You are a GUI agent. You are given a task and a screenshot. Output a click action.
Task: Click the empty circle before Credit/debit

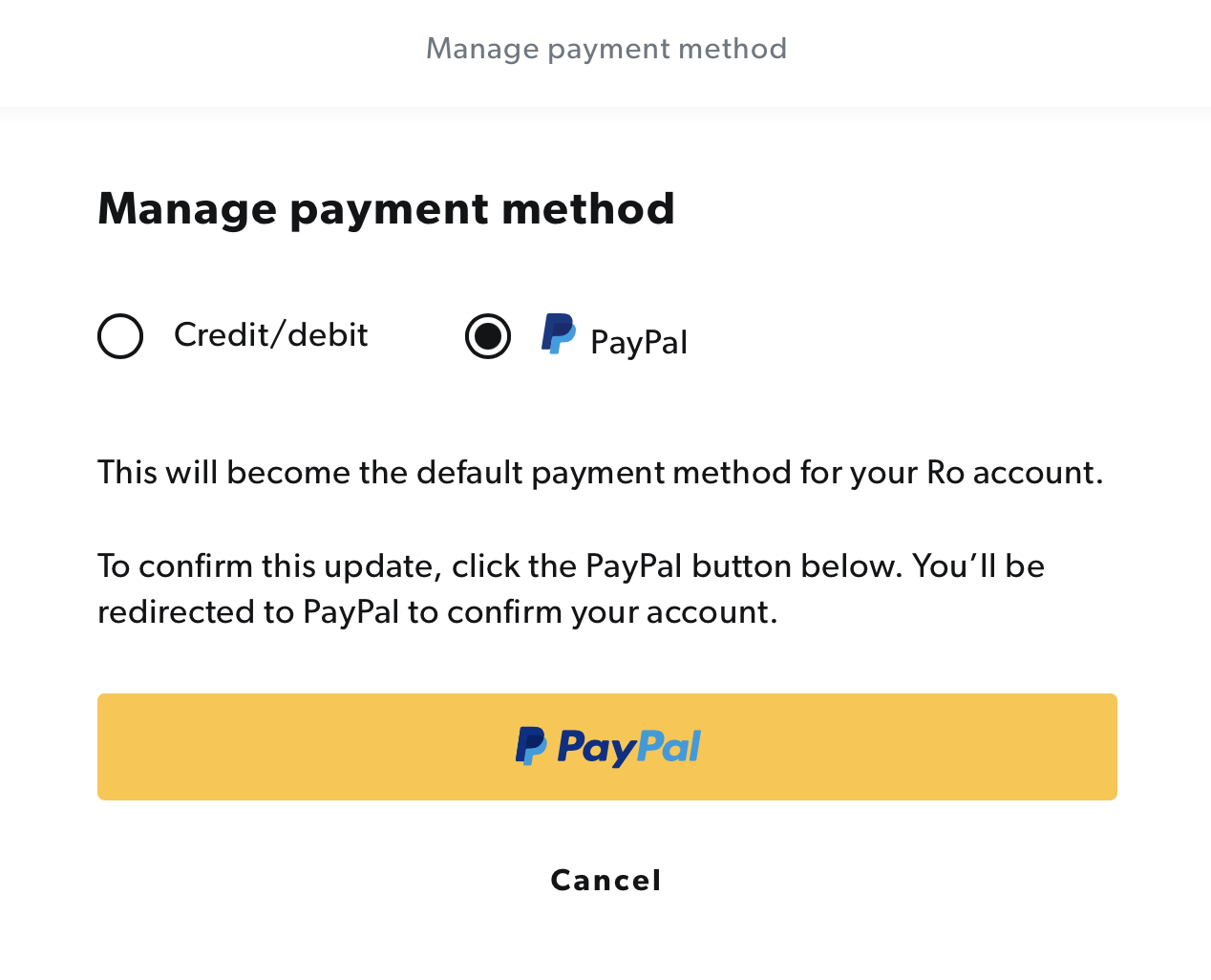(x=120, y=336)
